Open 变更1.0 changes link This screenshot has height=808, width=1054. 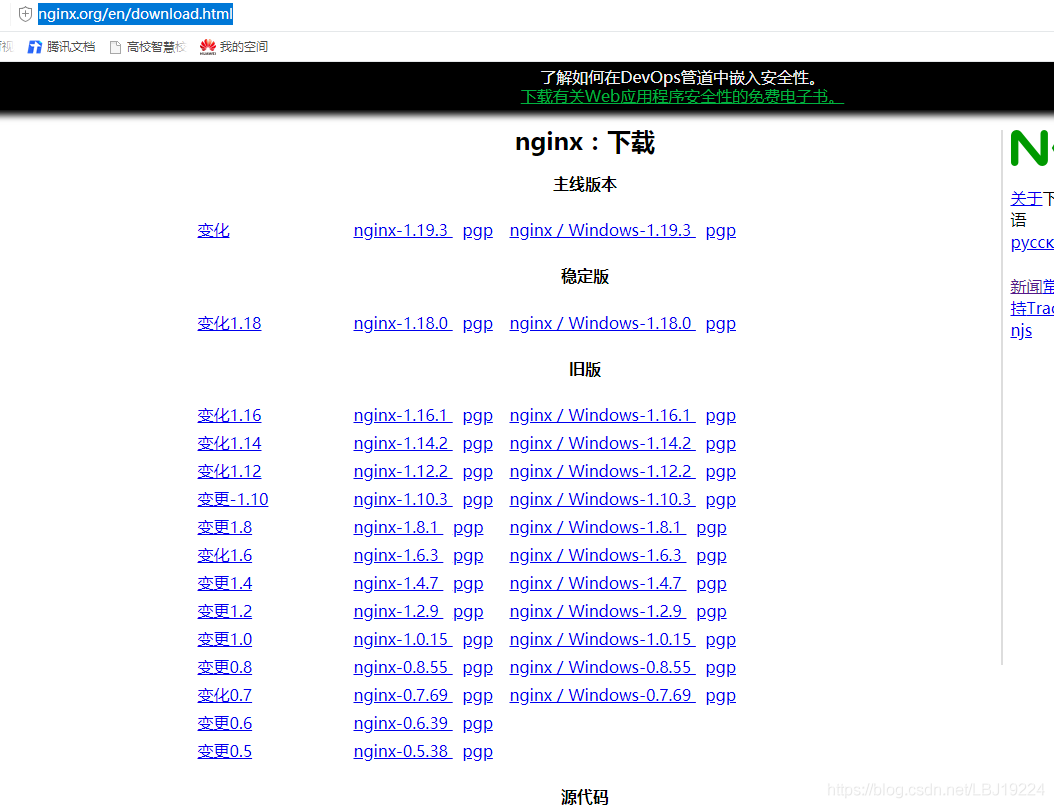(x=225, y=639)
